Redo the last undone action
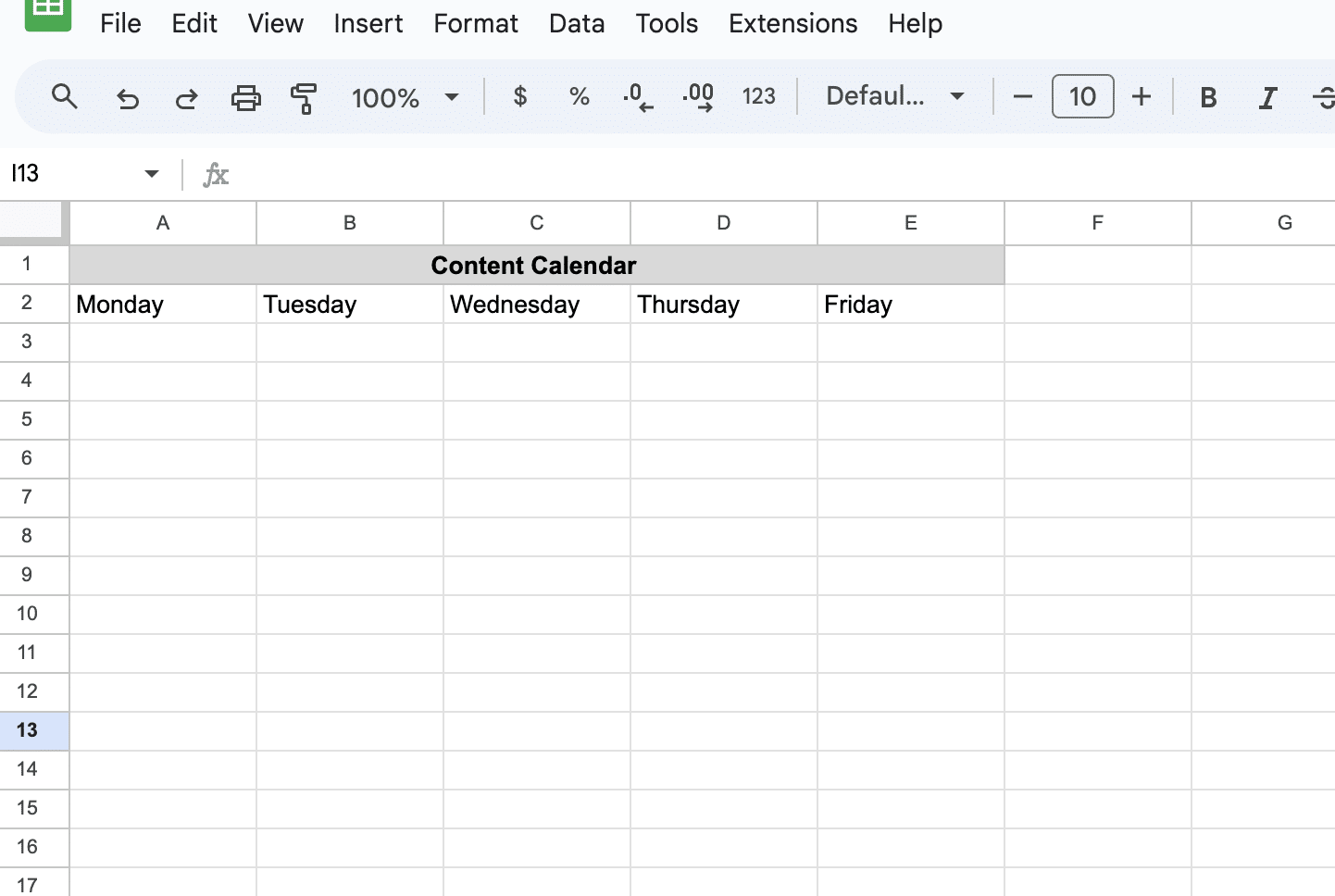This screenshot has height=896, width=1335. 187,97
